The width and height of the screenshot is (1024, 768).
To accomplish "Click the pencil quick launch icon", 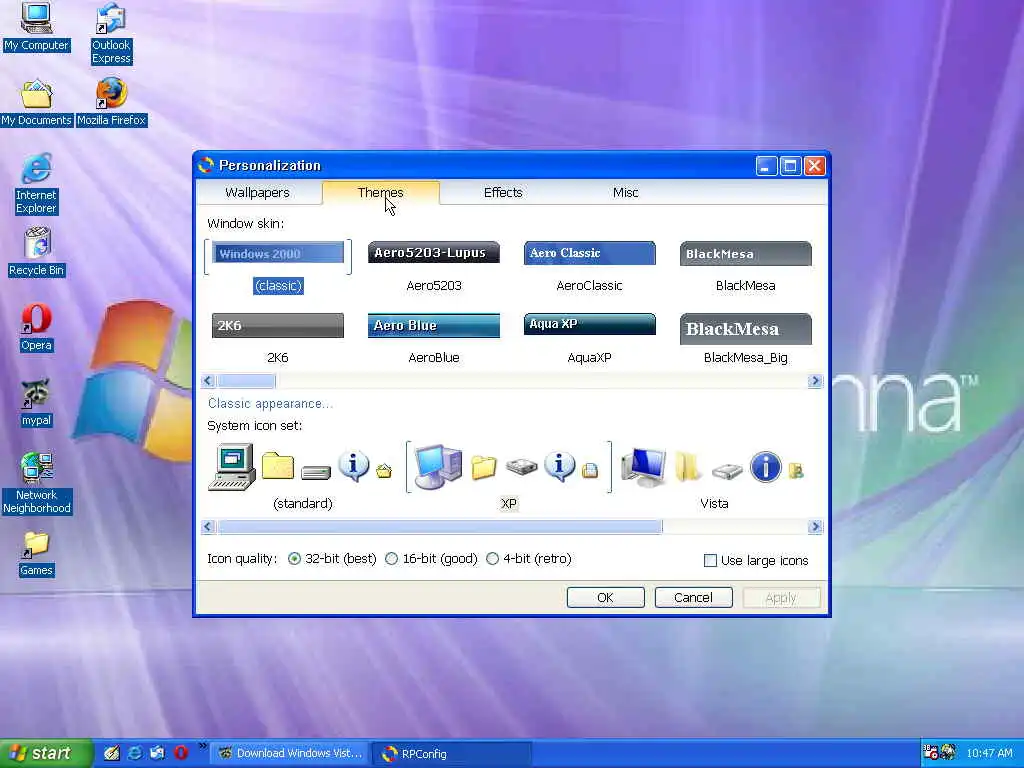I will [112, 753].
